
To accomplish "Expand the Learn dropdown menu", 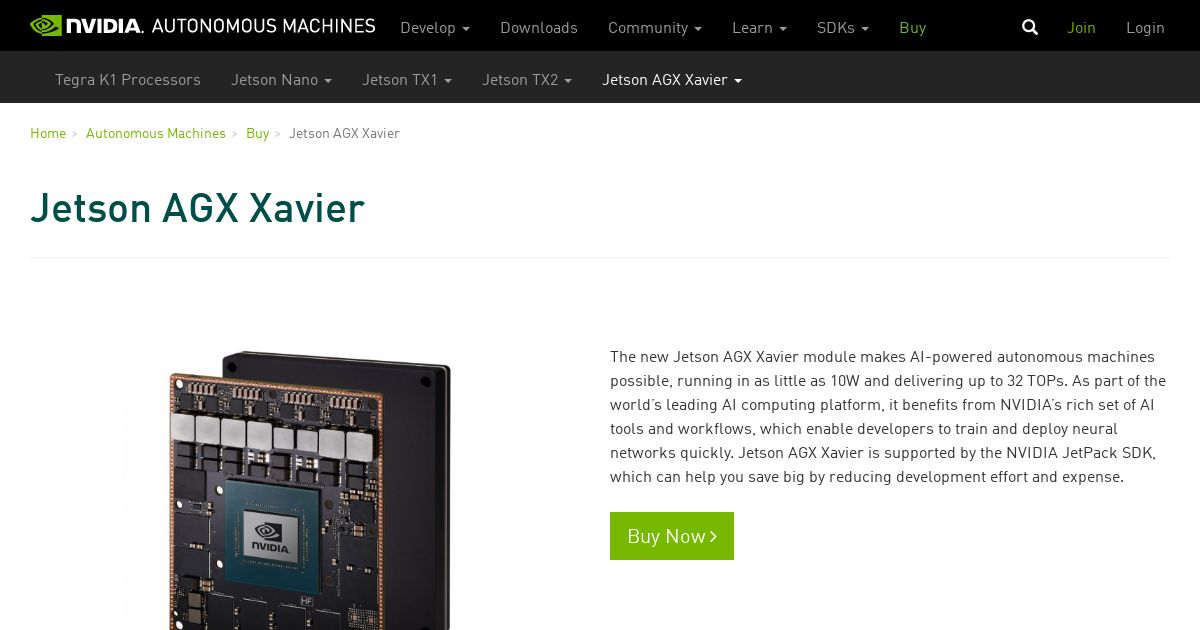I will point(759,27).
